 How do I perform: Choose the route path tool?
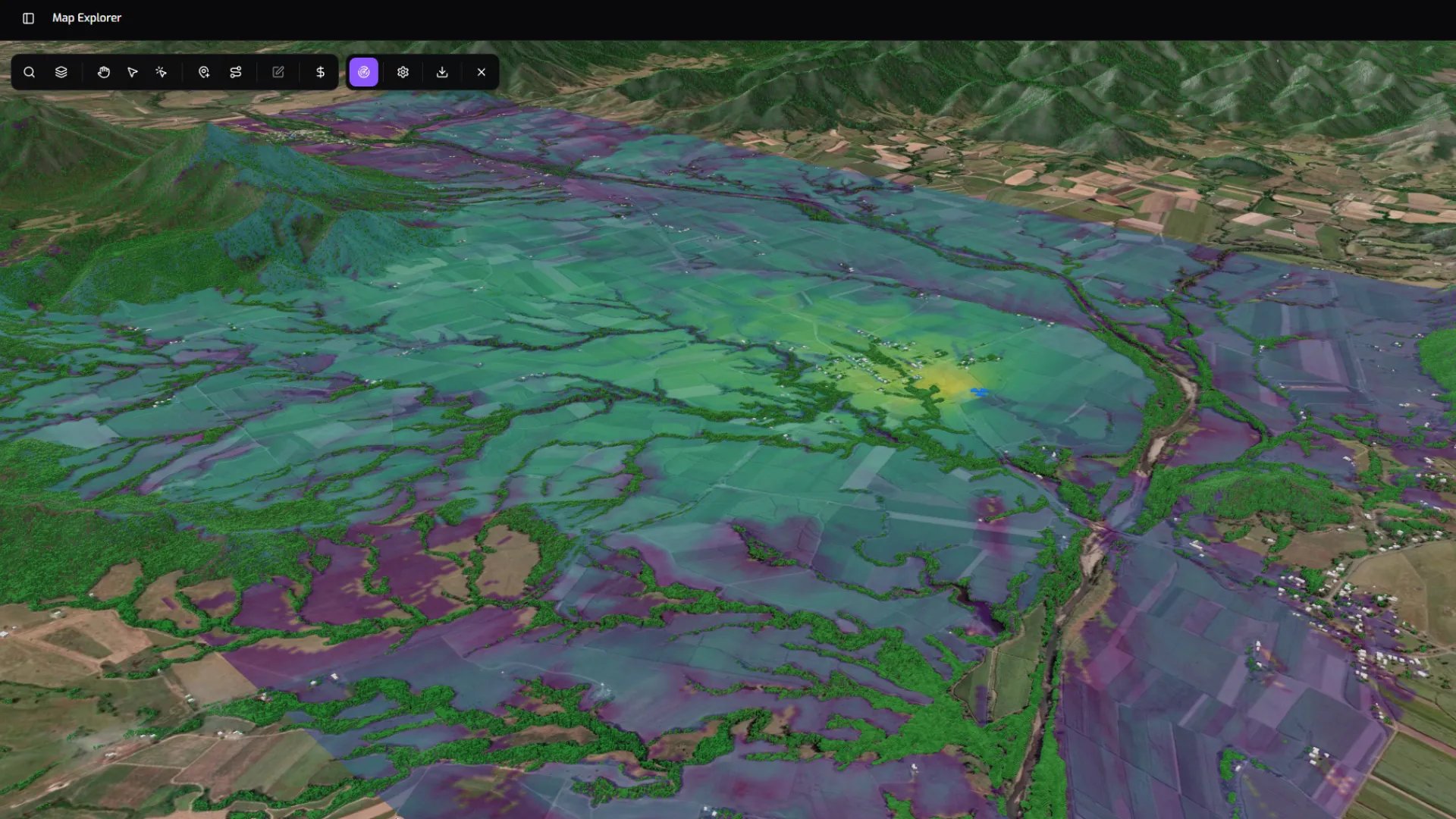(x=236, y=72)
